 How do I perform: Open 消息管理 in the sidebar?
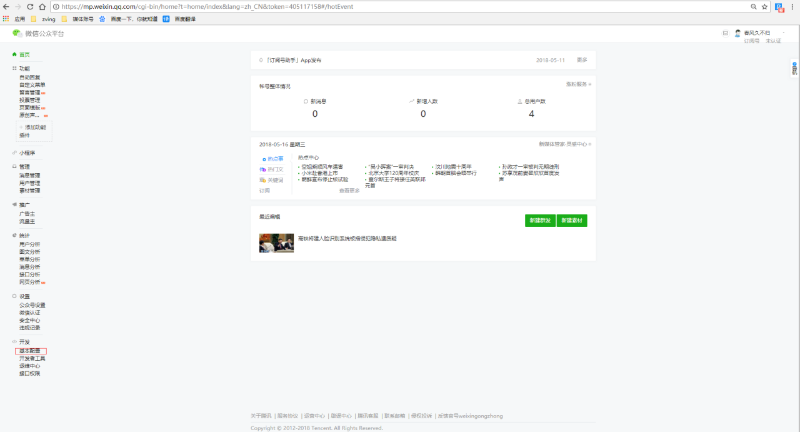click(30, 175)
